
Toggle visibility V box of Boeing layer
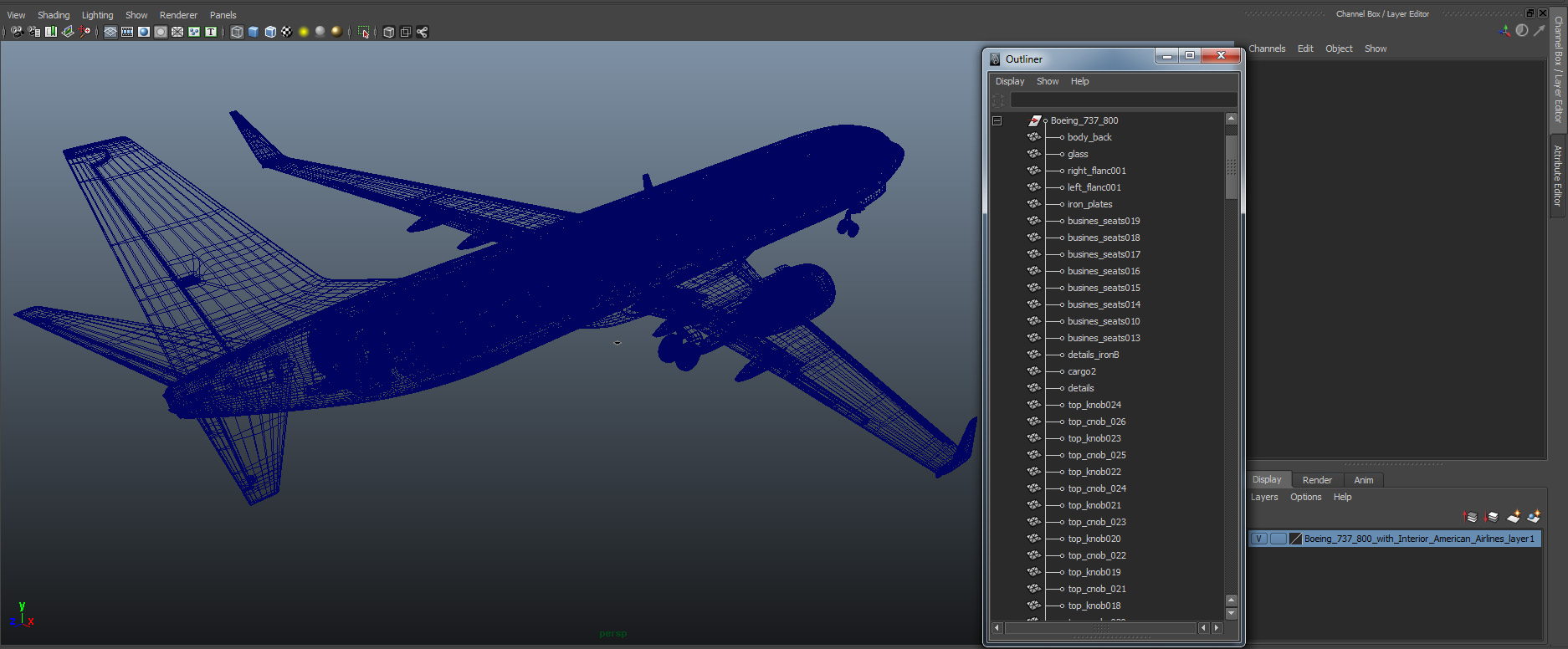[1259, 539]
